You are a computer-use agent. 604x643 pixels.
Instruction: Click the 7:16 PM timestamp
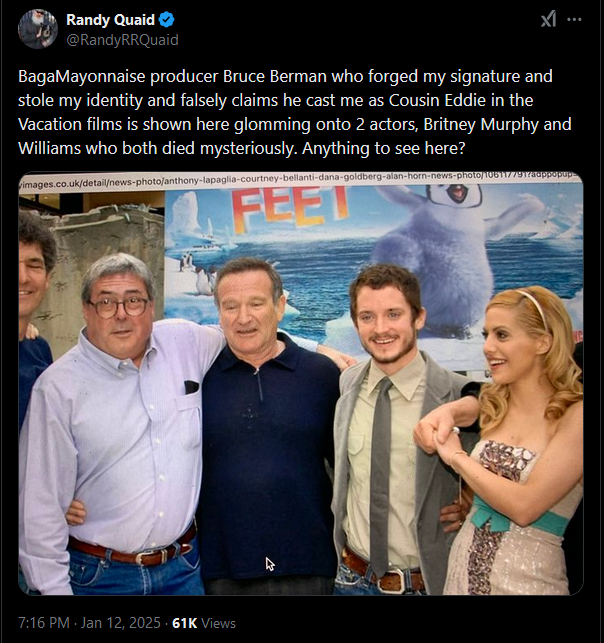point(44,623)
